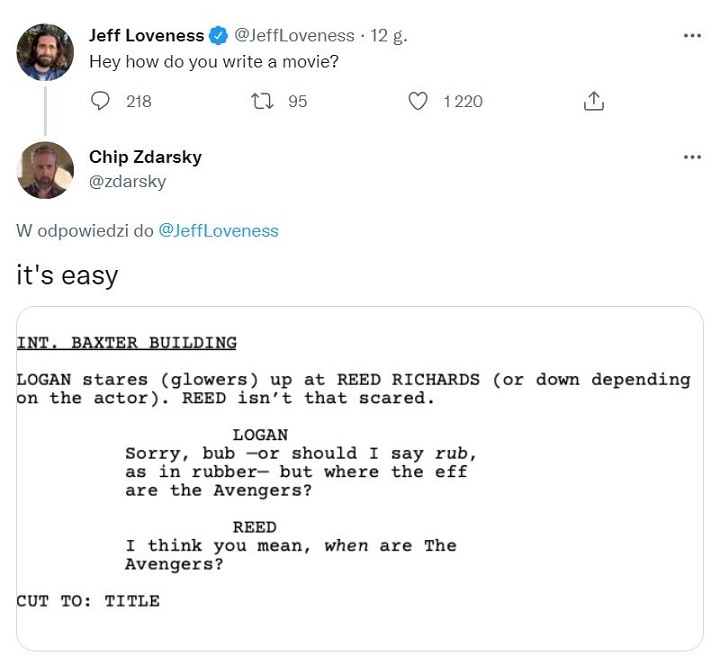Image resolution: width=720 pixels, height=665 pixels.
Task: Retweet Jeff Loveness's tweet
Action: pos(262,101)
